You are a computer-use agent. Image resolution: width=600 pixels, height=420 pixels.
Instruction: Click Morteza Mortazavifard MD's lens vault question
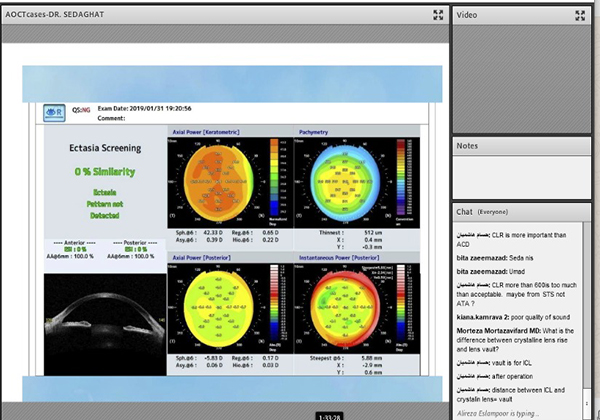515,340
